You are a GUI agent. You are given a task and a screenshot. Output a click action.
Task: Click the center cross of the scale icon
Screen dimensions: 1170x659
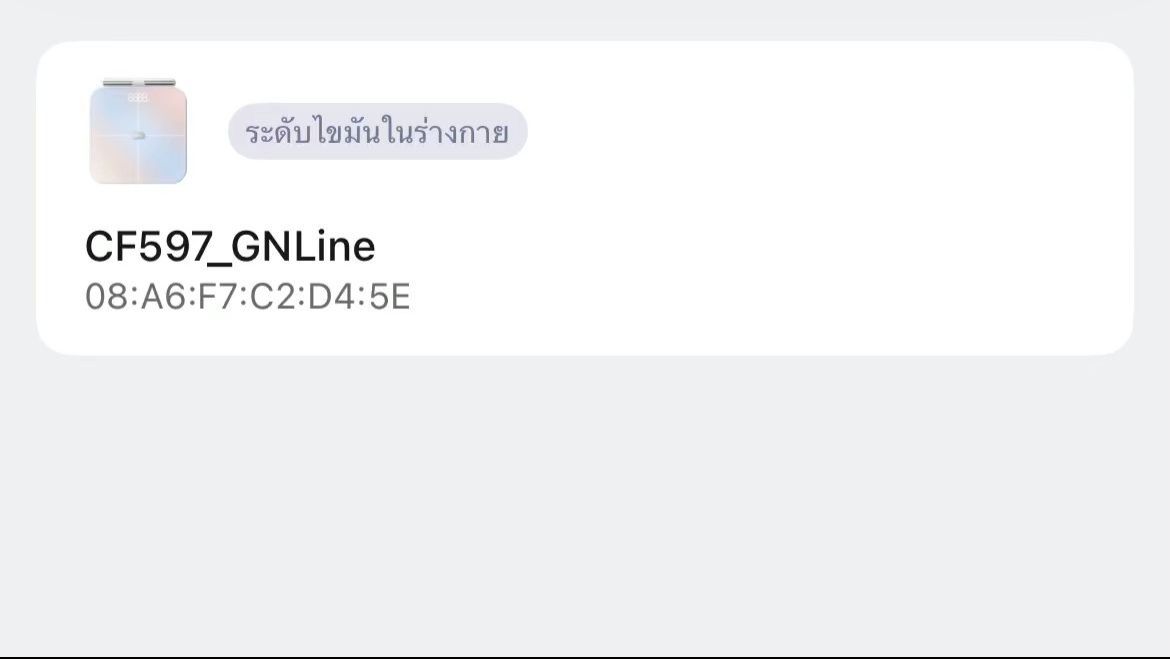(x=138, y=135)
